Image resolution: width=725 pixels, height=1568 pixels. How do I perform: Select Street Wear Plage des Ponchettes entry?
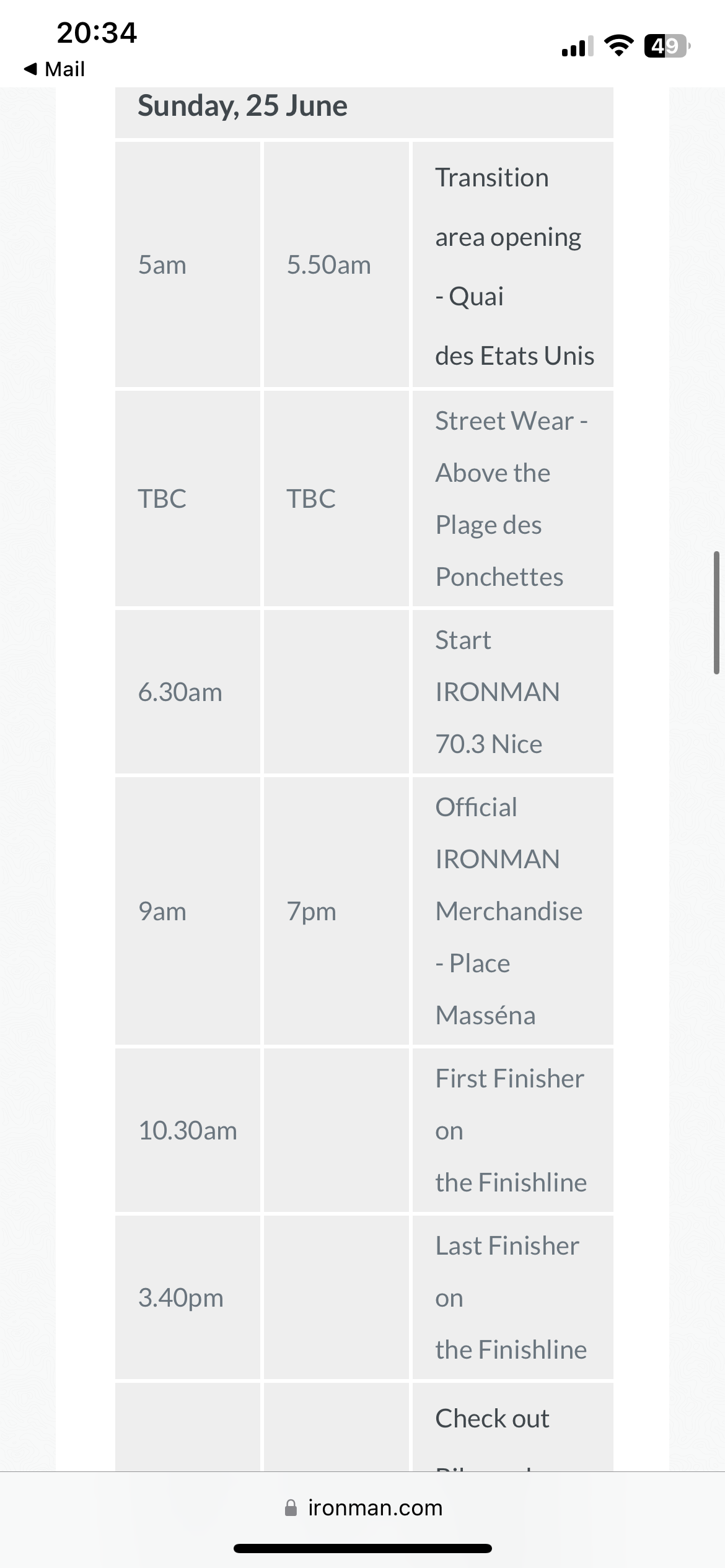(513, 499)
